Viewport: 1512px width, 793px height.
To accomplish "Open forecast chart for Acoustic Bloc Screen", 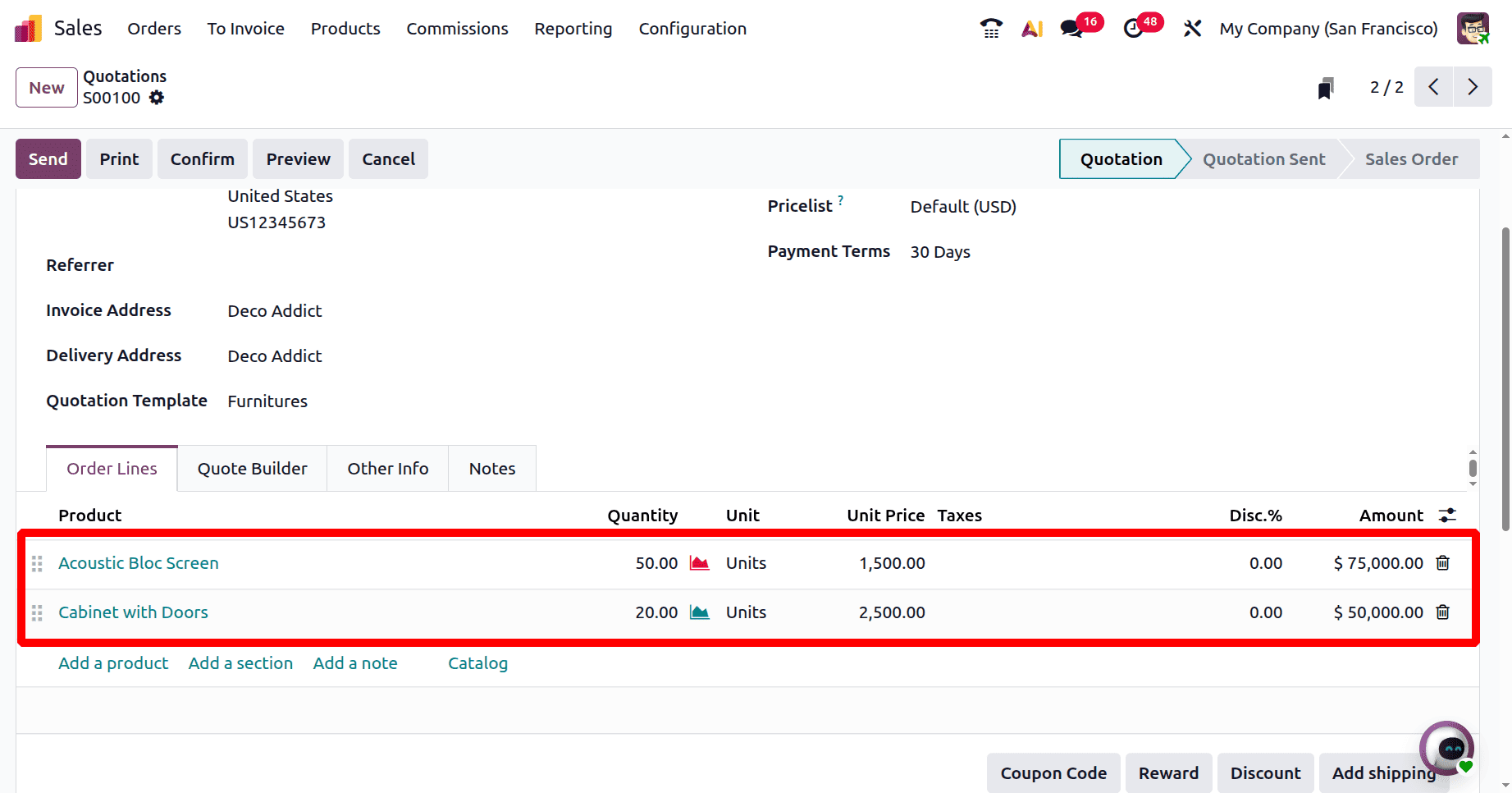I will point(699,563).
